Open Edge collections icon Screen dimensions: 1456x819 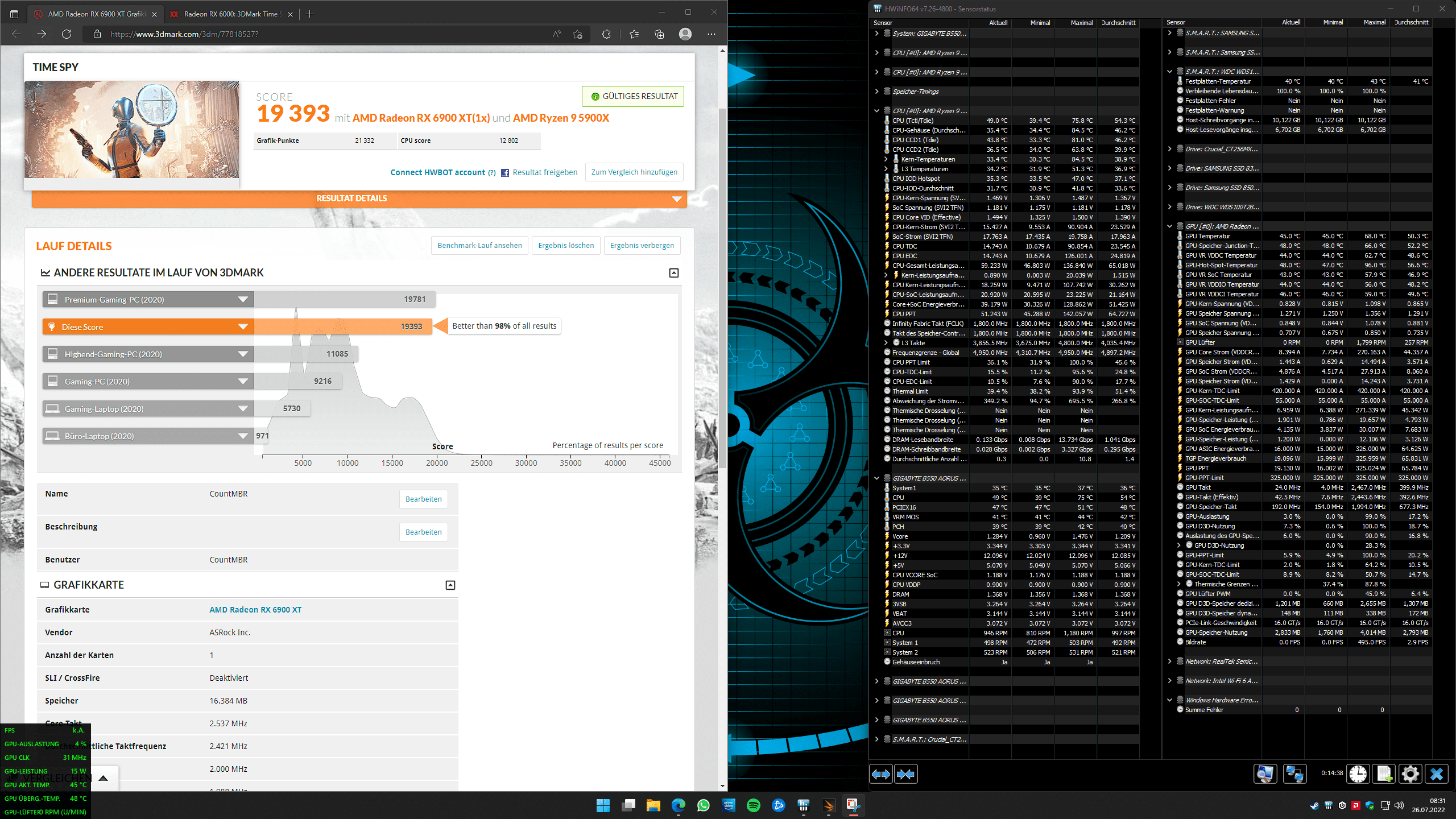pos(659,34)
